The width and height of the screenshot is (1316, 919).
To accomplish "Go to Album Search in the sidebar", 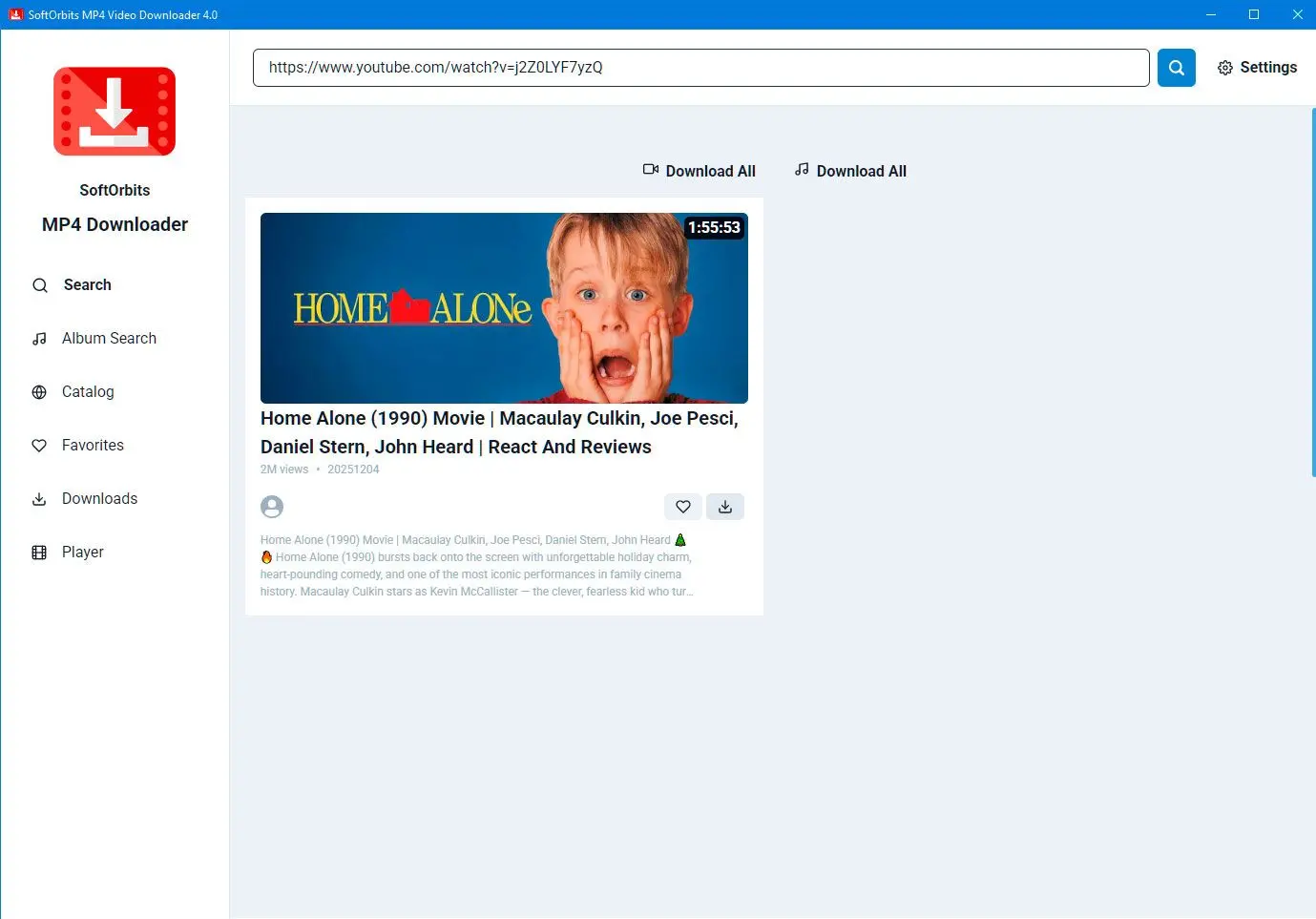I will 108,339.
